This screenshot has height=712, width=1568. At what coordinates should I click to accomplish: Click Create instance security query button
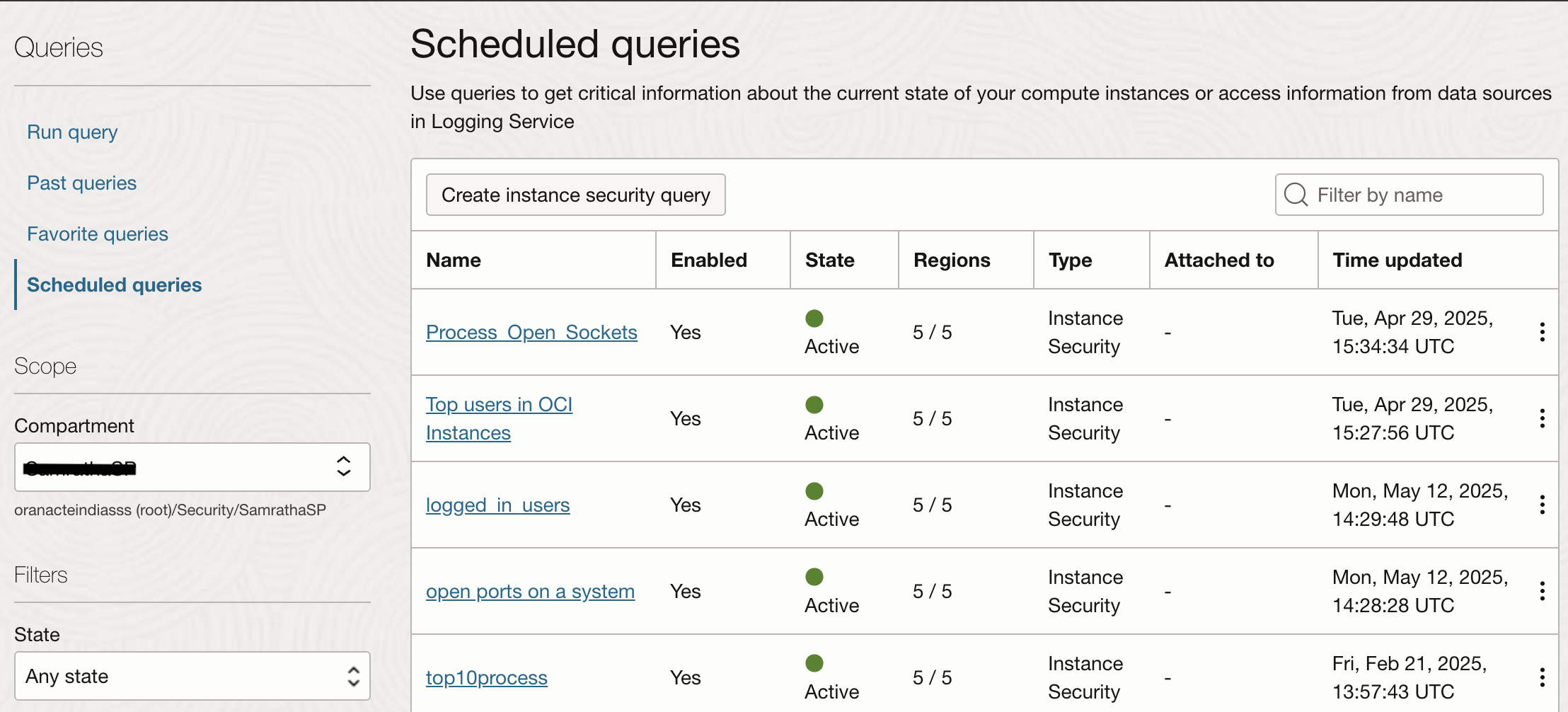coord(575,195)
